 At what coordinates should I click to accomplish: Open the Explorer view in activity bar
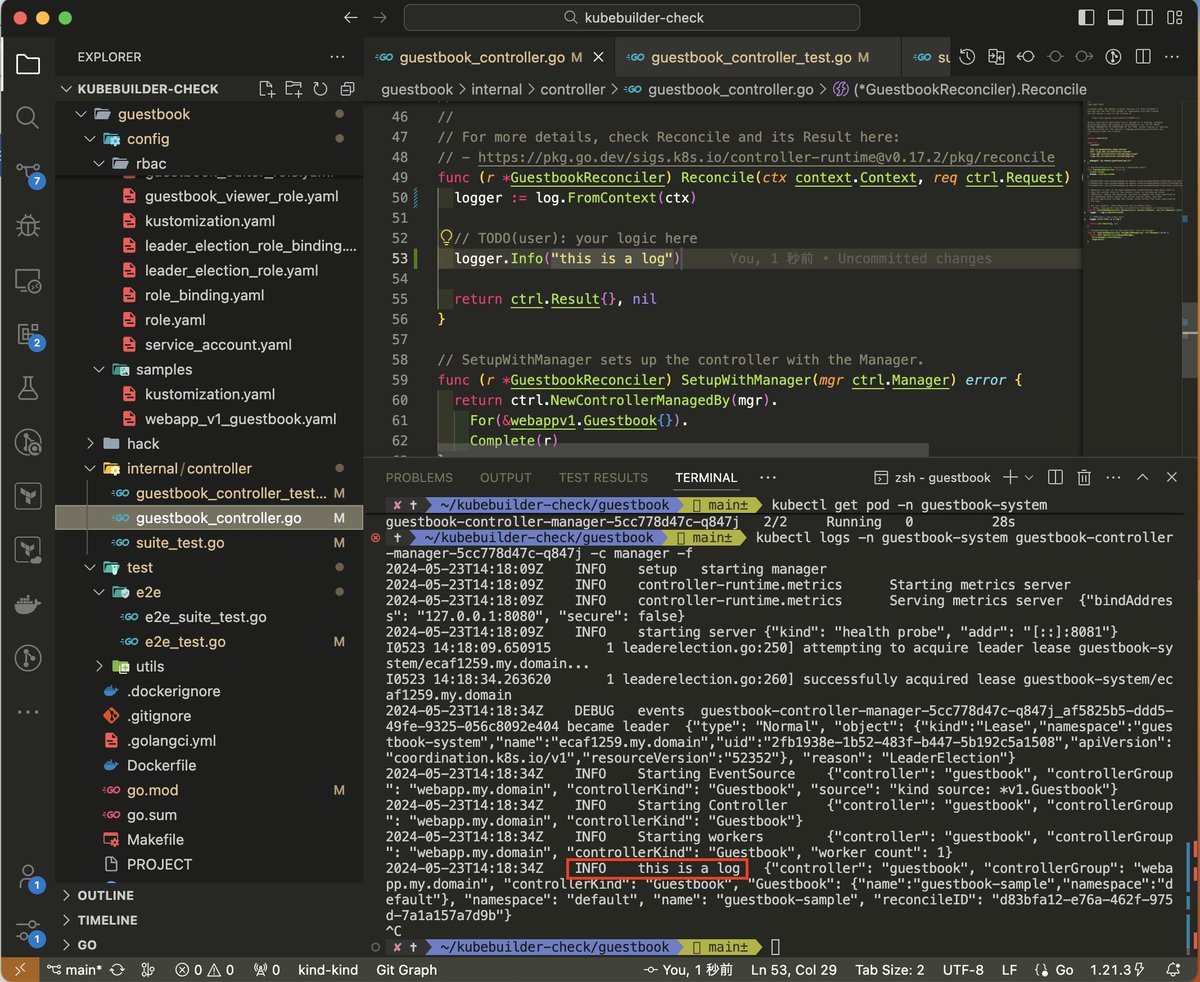[28, 65]
